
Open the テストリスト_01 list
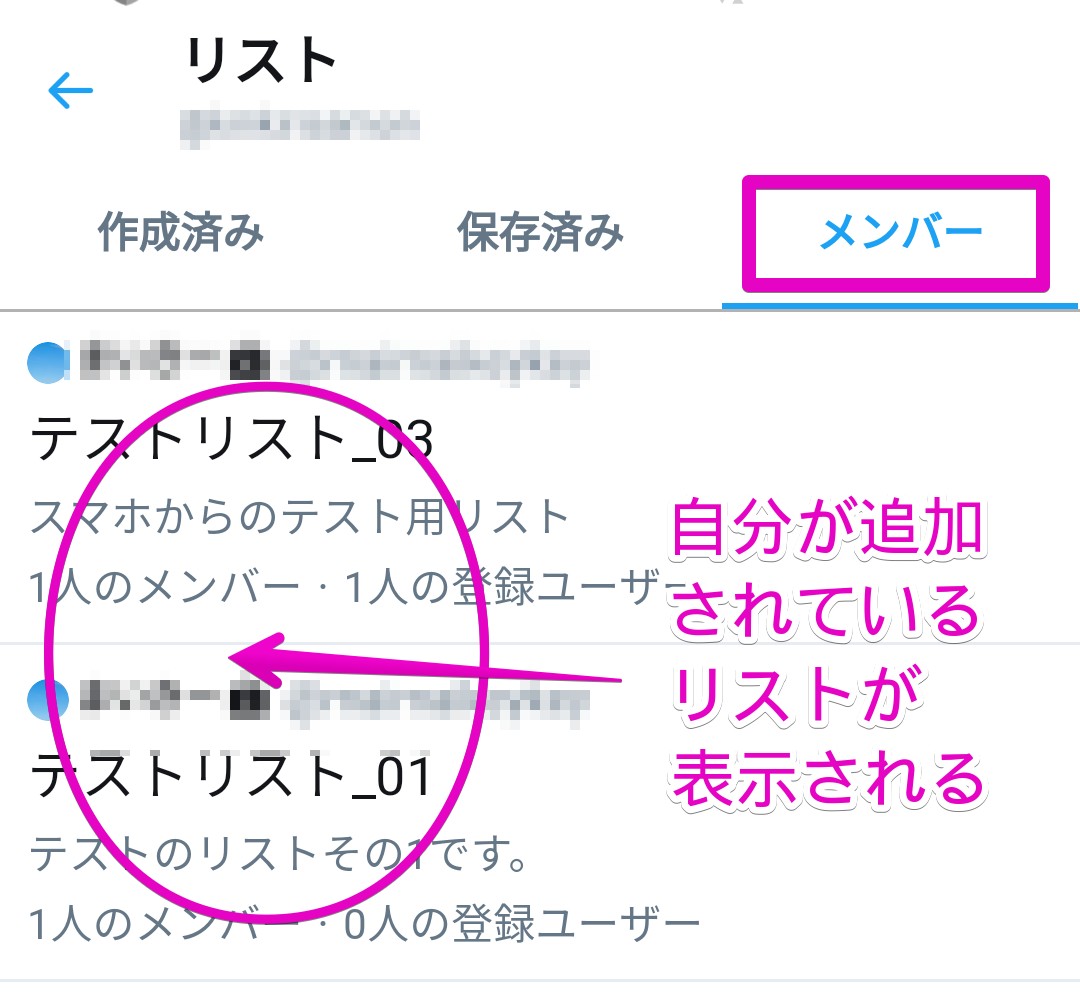tap(231, 776)
